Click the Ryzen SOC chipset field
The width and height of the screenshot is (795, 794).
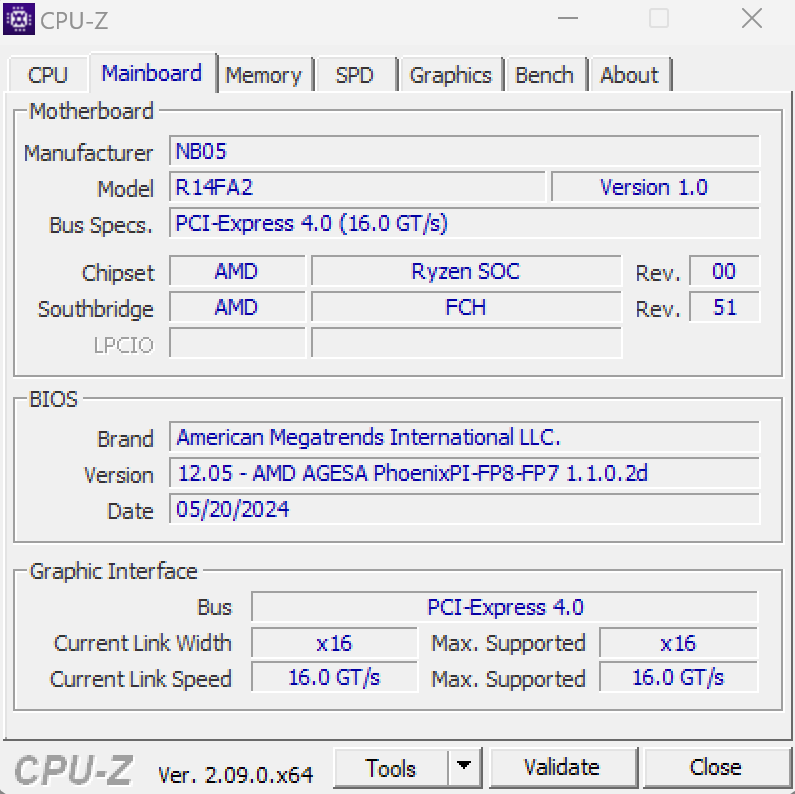click(x=466, y=271)
